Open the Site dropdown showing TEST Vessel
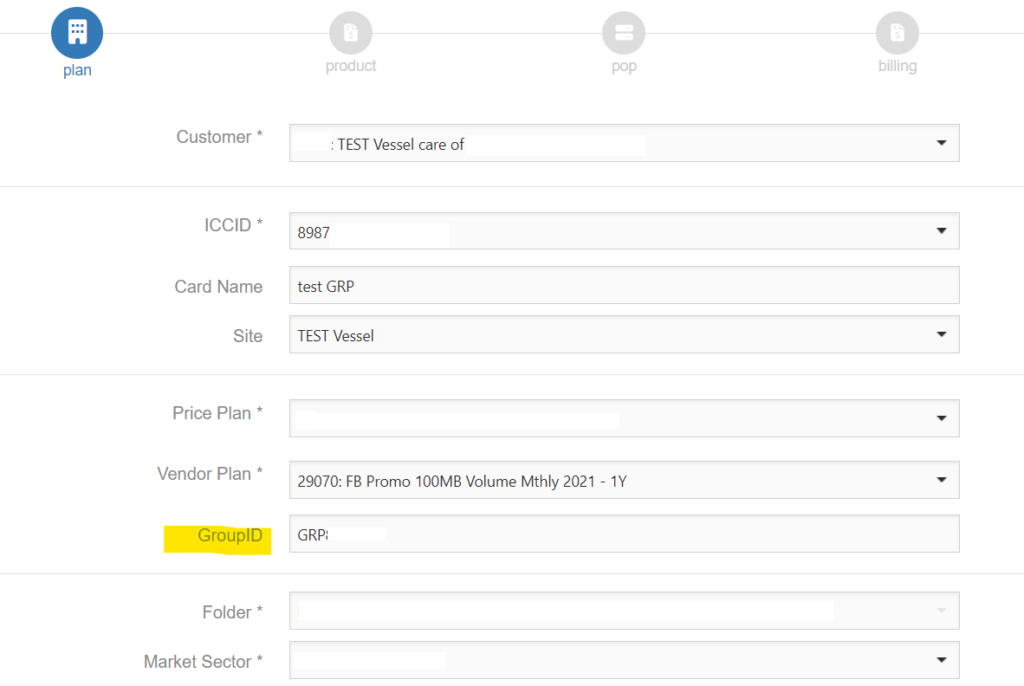The width and height of the screenshot is (1024, 686). click(940, 335)
